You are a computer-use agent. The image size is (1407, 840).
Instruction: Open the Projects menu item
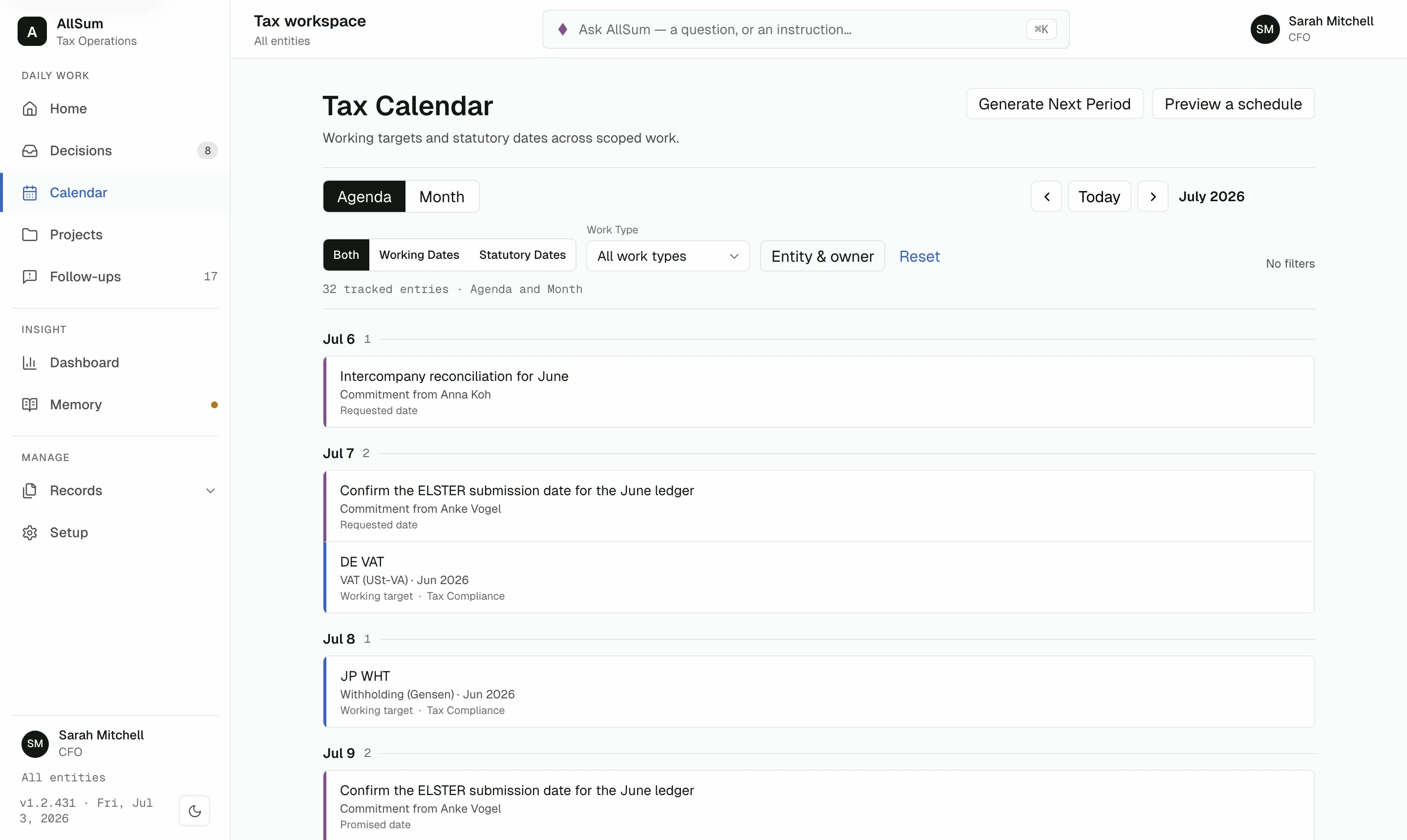(x=115, y=234)
